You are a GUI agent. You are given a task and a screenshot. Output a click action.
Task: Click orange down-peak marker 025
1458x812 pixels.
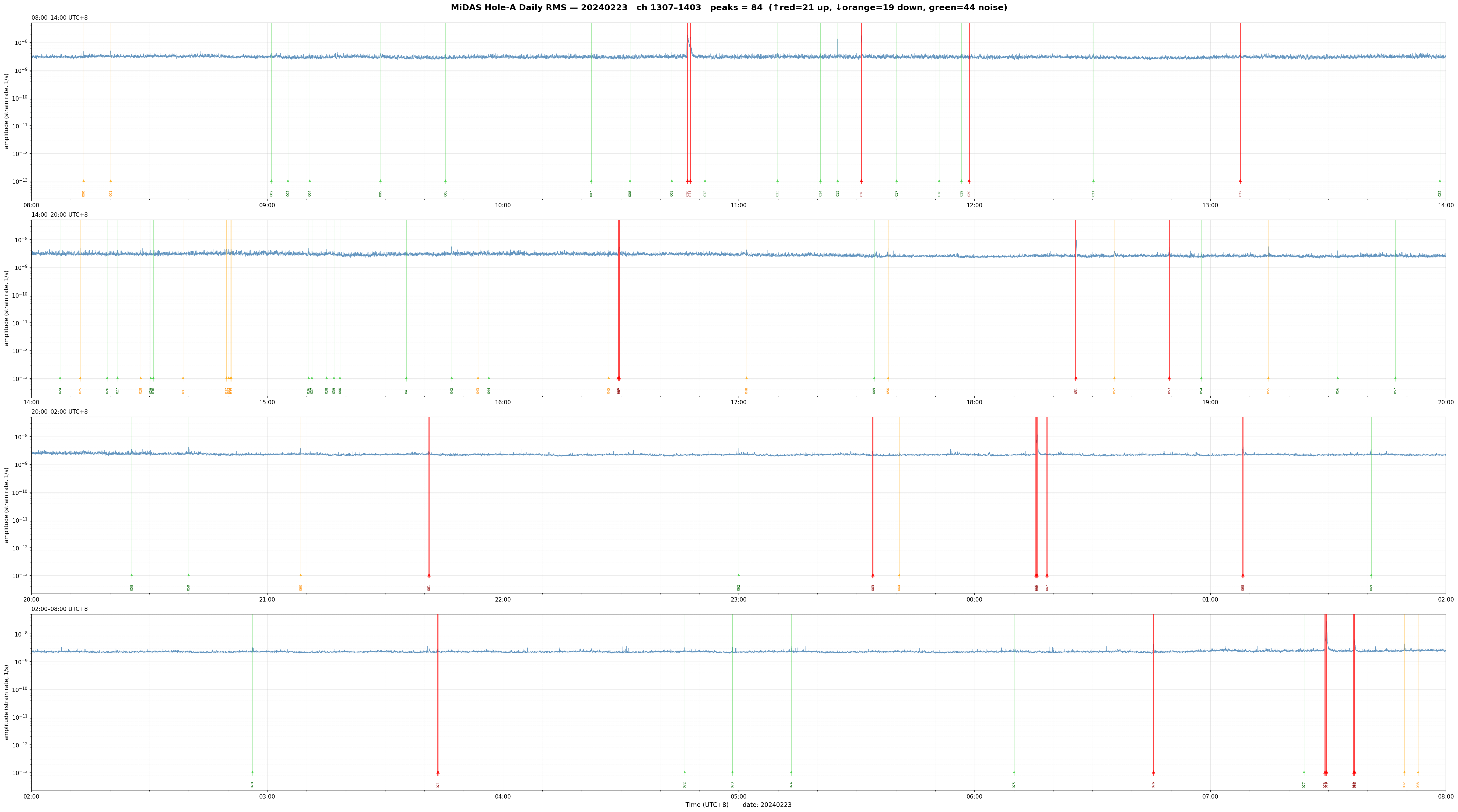click(x=80, y=378)
